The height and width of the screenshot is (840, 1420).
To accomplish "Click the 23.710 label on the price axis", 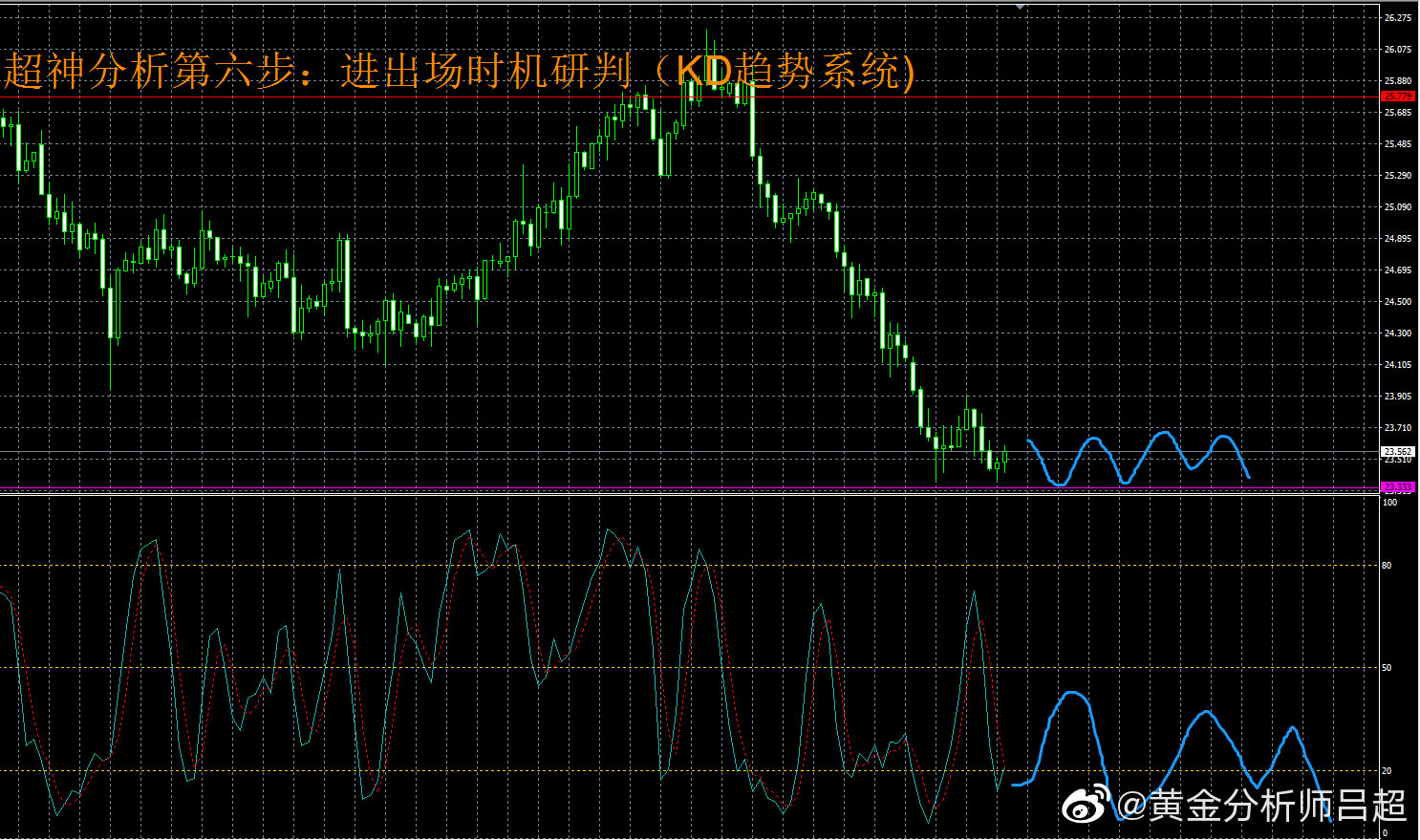I will pyautogui.click(x=1398, y=428).
